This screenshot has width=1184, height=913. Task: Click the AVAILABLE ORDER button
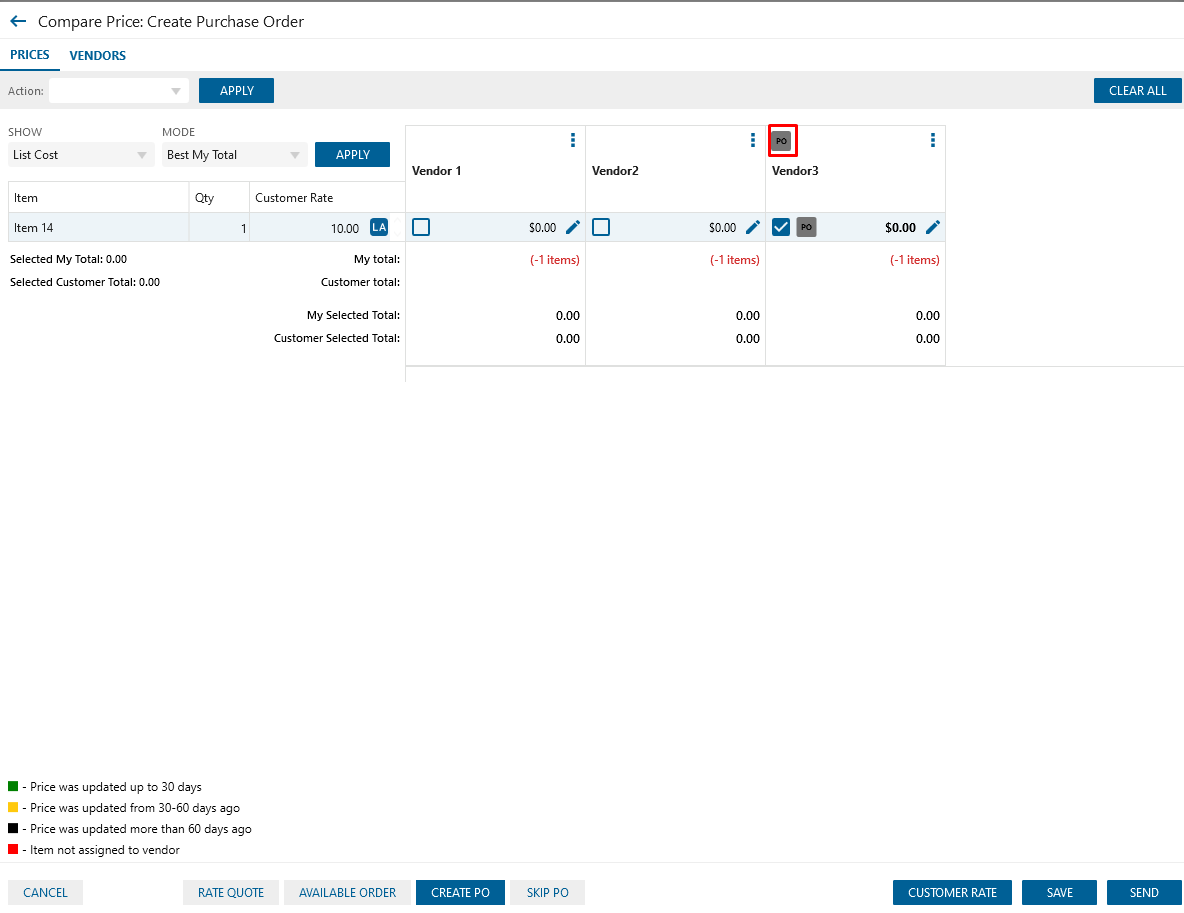(347, 893)
